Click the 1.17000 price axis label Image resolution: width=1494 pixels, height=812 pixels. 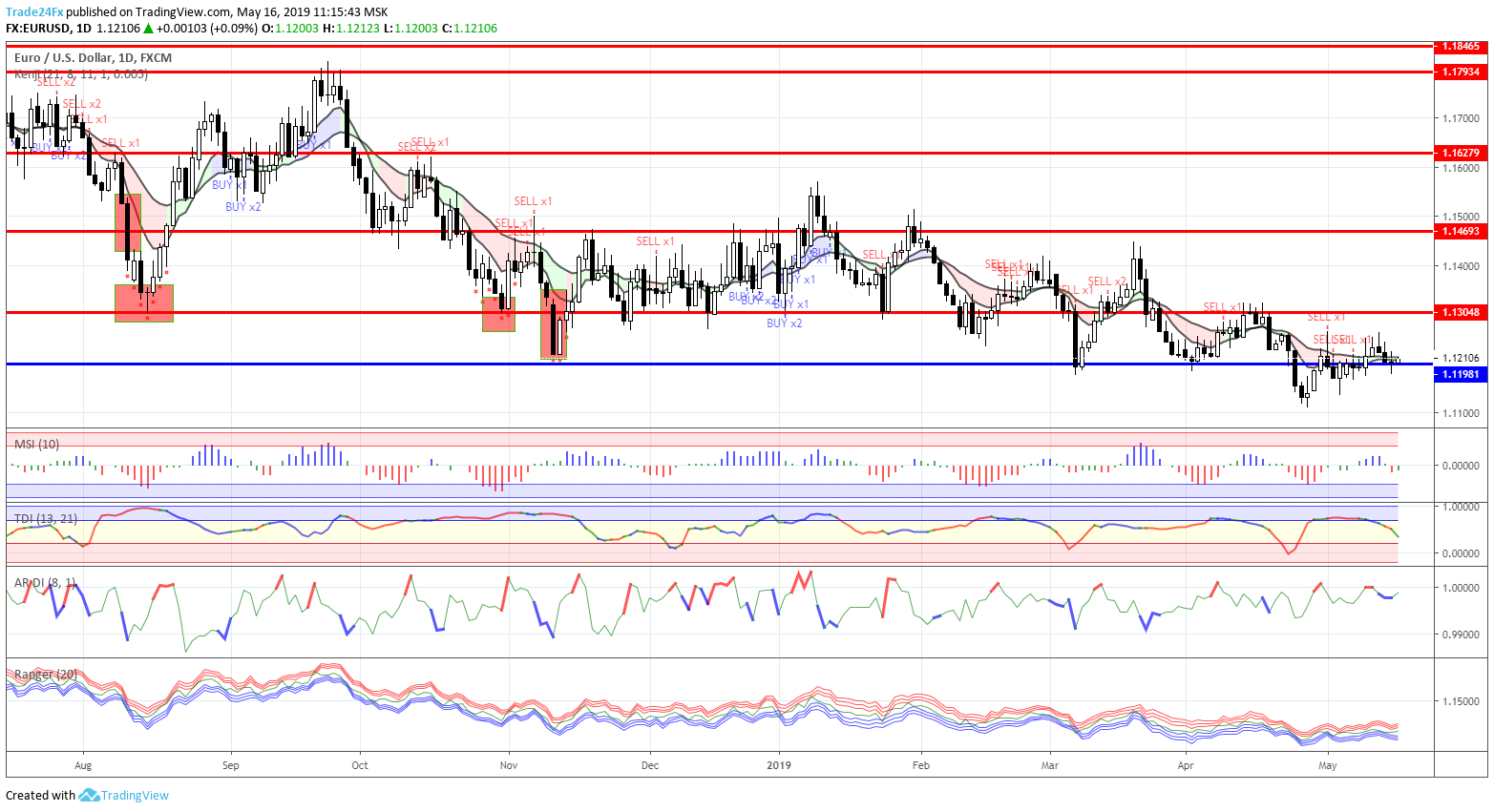coord(1461,118)
